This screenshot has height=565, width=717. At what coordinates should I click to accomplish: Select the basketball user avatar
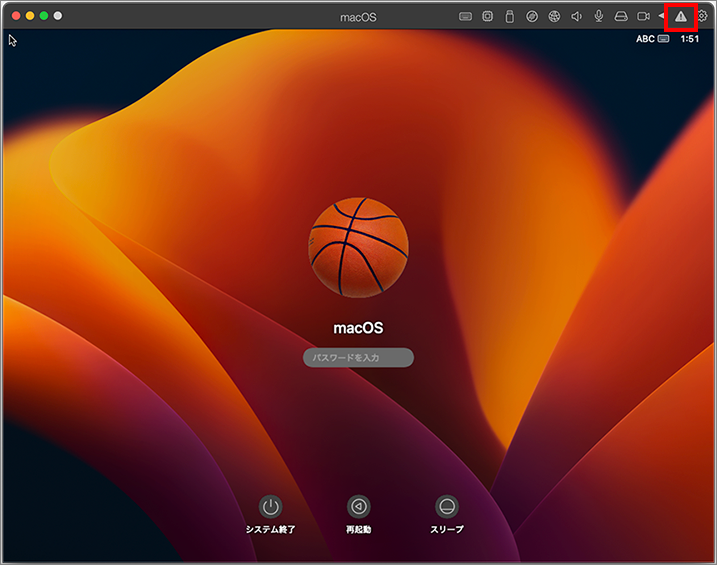pyautogui.click(x=358, y=248)
